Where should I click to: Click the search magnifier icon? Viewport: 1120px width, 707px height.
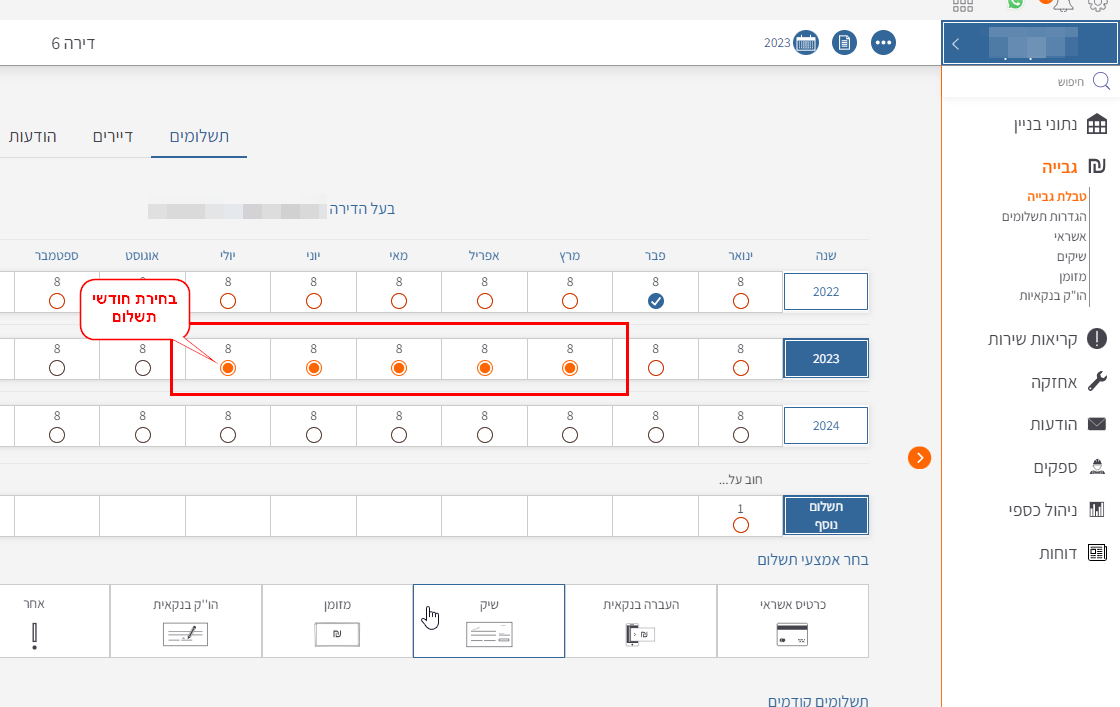coord(1101,81)
